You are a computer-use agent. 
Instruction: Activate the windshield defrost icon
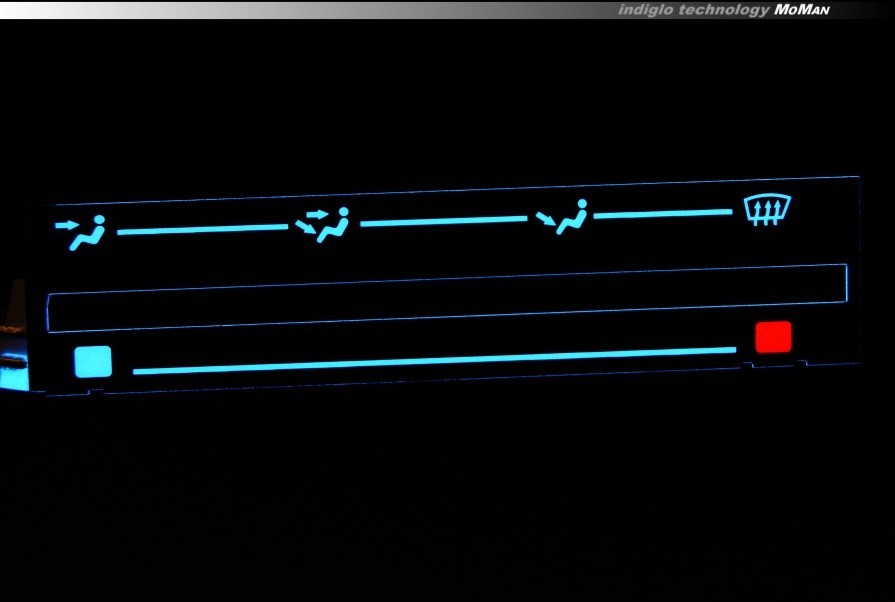click(768, 211)
